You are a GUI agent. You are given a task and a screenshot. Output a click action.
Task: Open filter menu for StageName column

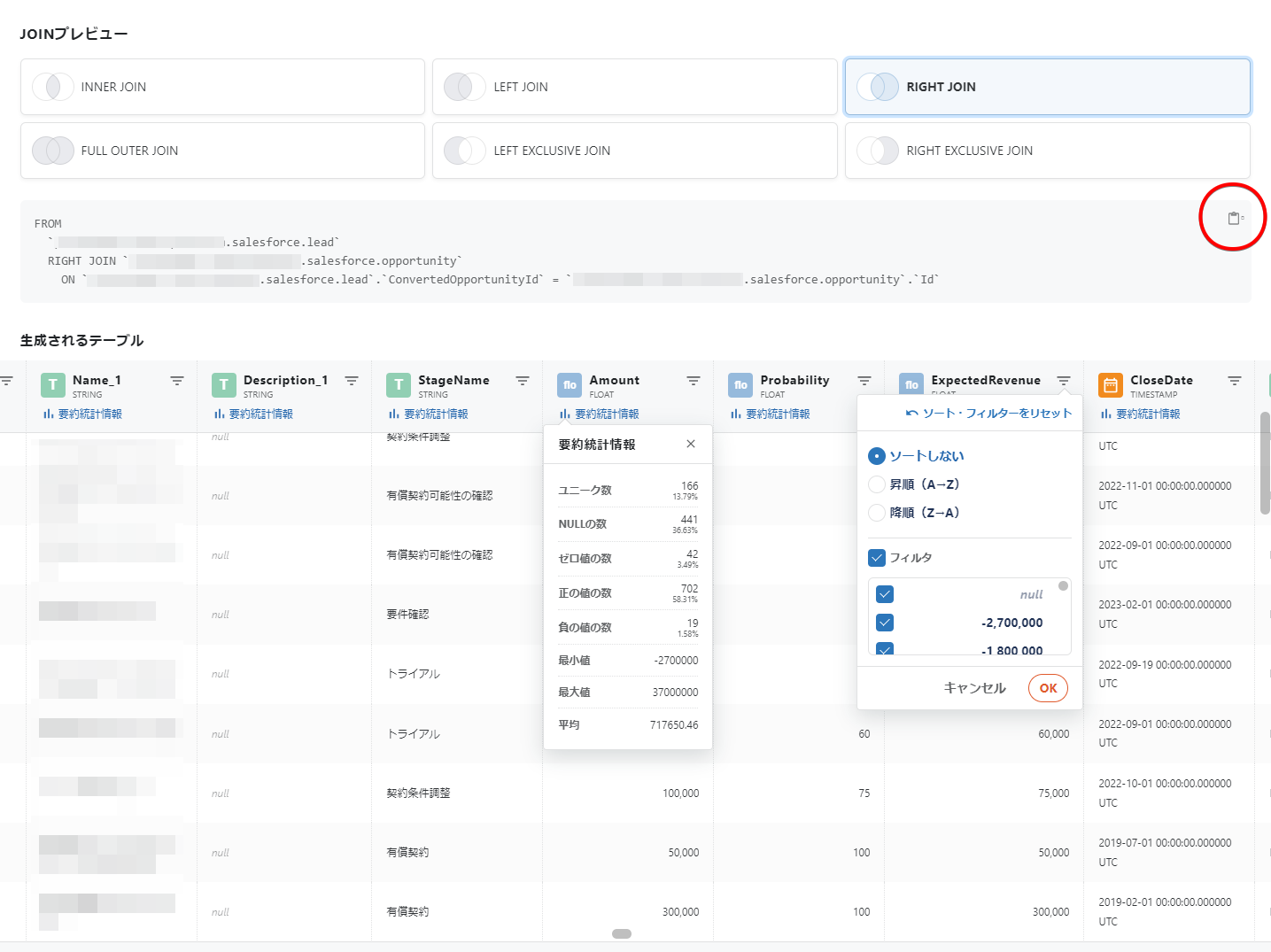click(x=523, y=381)
